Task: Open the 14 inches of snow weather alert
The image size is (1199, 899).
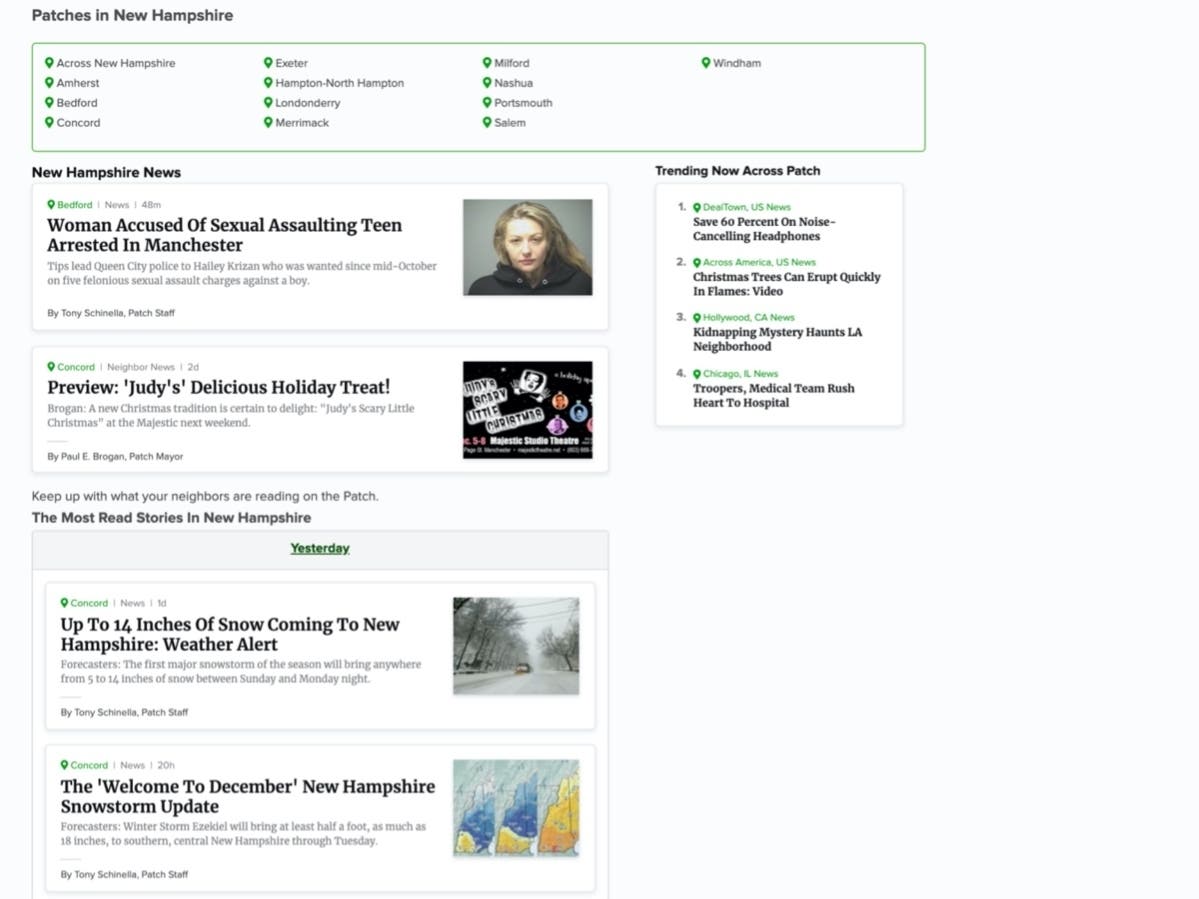Action: [x=229, y=634]
